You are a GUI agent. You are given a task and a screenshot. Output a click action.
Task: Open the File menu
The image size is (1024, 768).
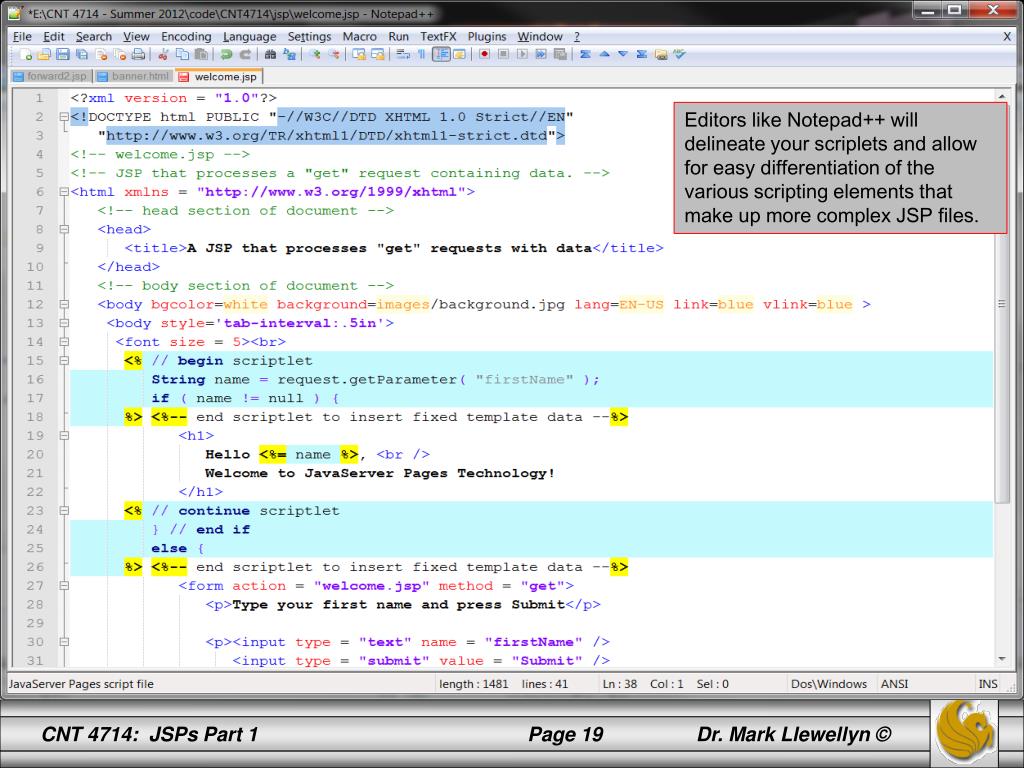point(22,37)
